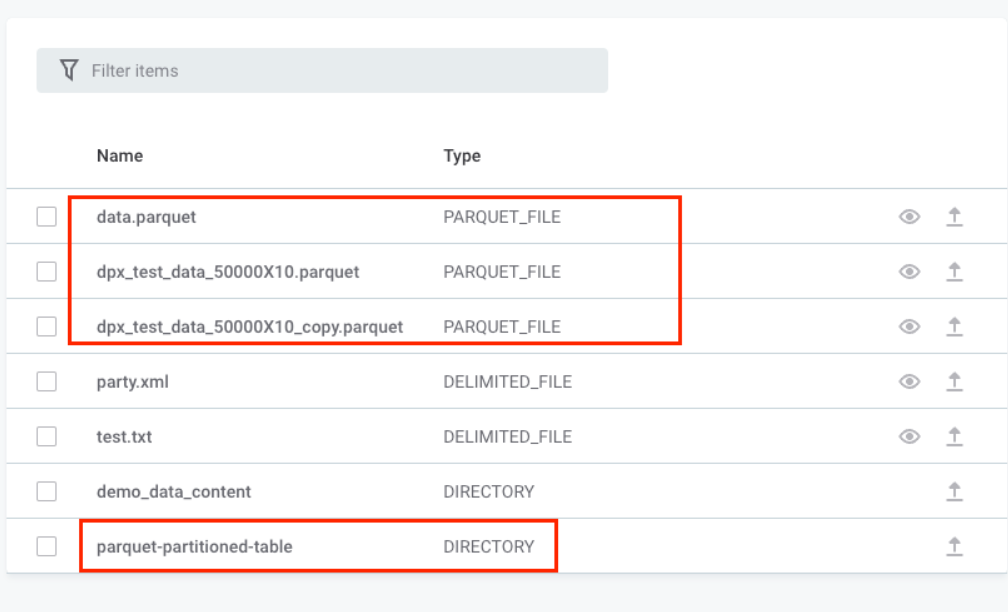Click upload icon for parquet-partitioned-table
The height and width of the screenshot is (612, 1008).
pyautogui.click(x=954, y=546)
